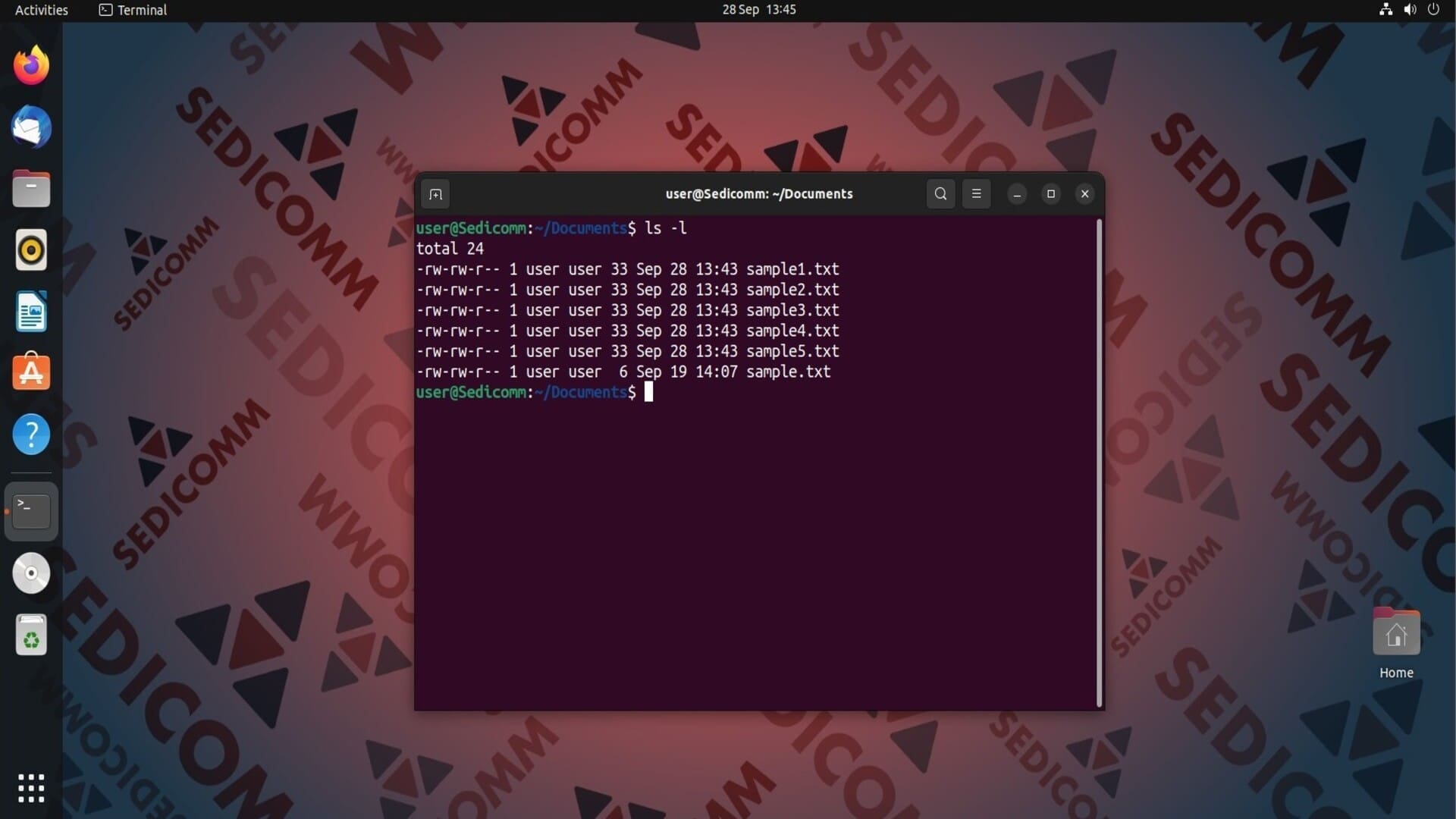Open Firefox from the dock
This screenshot has width=1456, height=819.
point(31,65)
